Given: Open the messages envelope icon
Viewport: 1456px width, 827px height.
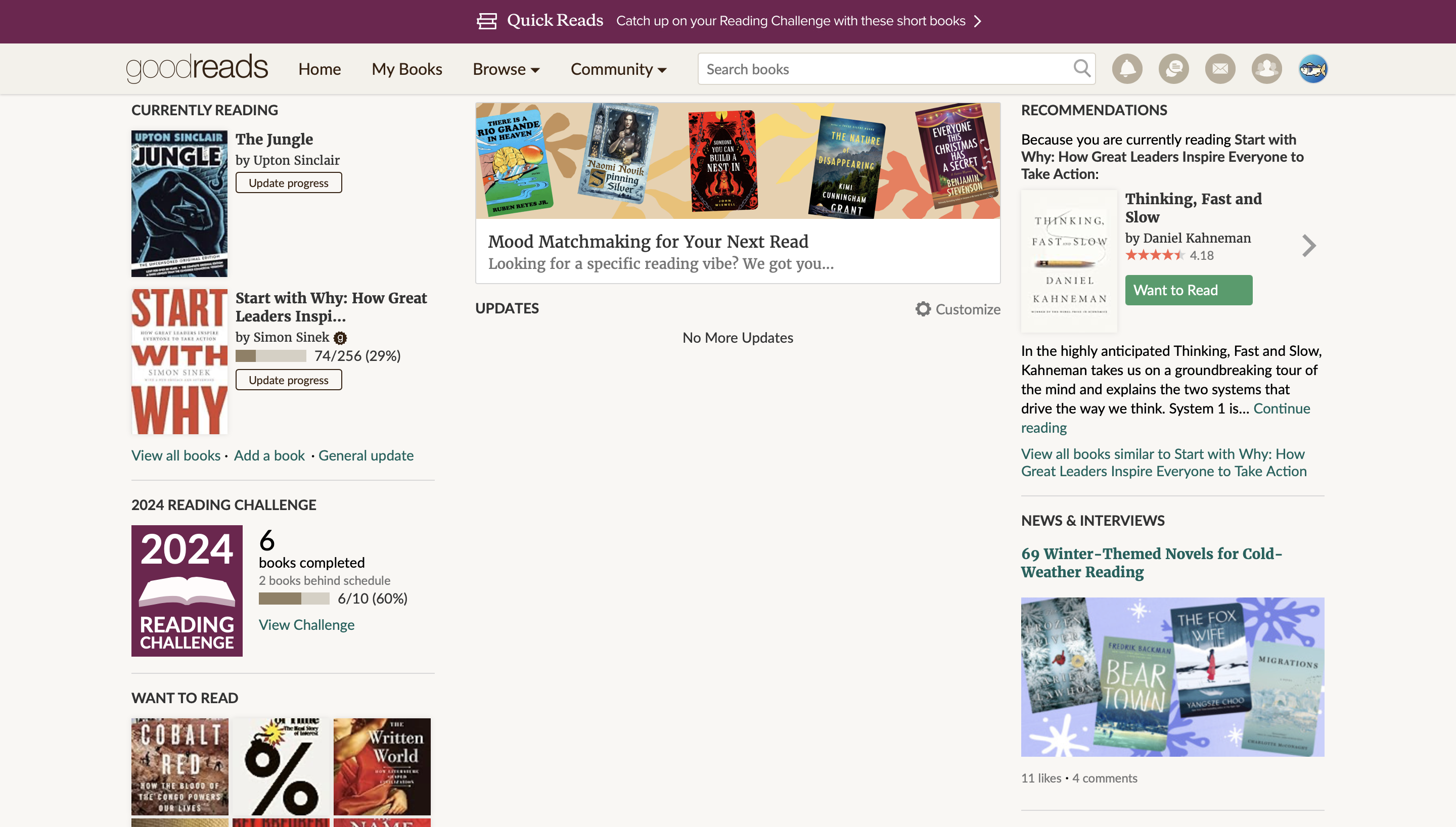Looking at the screenshot, I should (1220, 69).
